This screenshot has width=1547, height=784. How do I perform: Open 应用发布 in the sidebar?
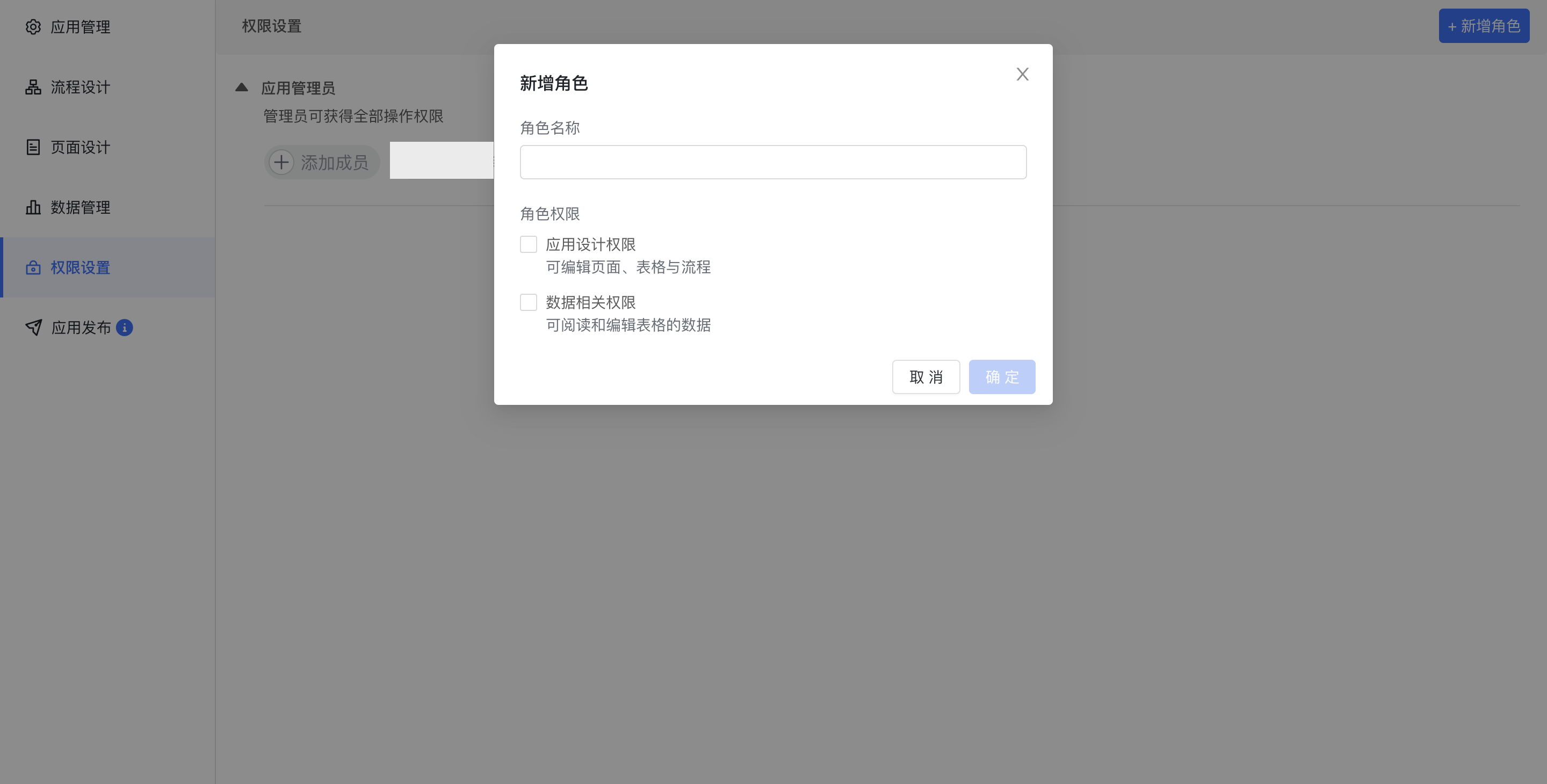[107, 327]
